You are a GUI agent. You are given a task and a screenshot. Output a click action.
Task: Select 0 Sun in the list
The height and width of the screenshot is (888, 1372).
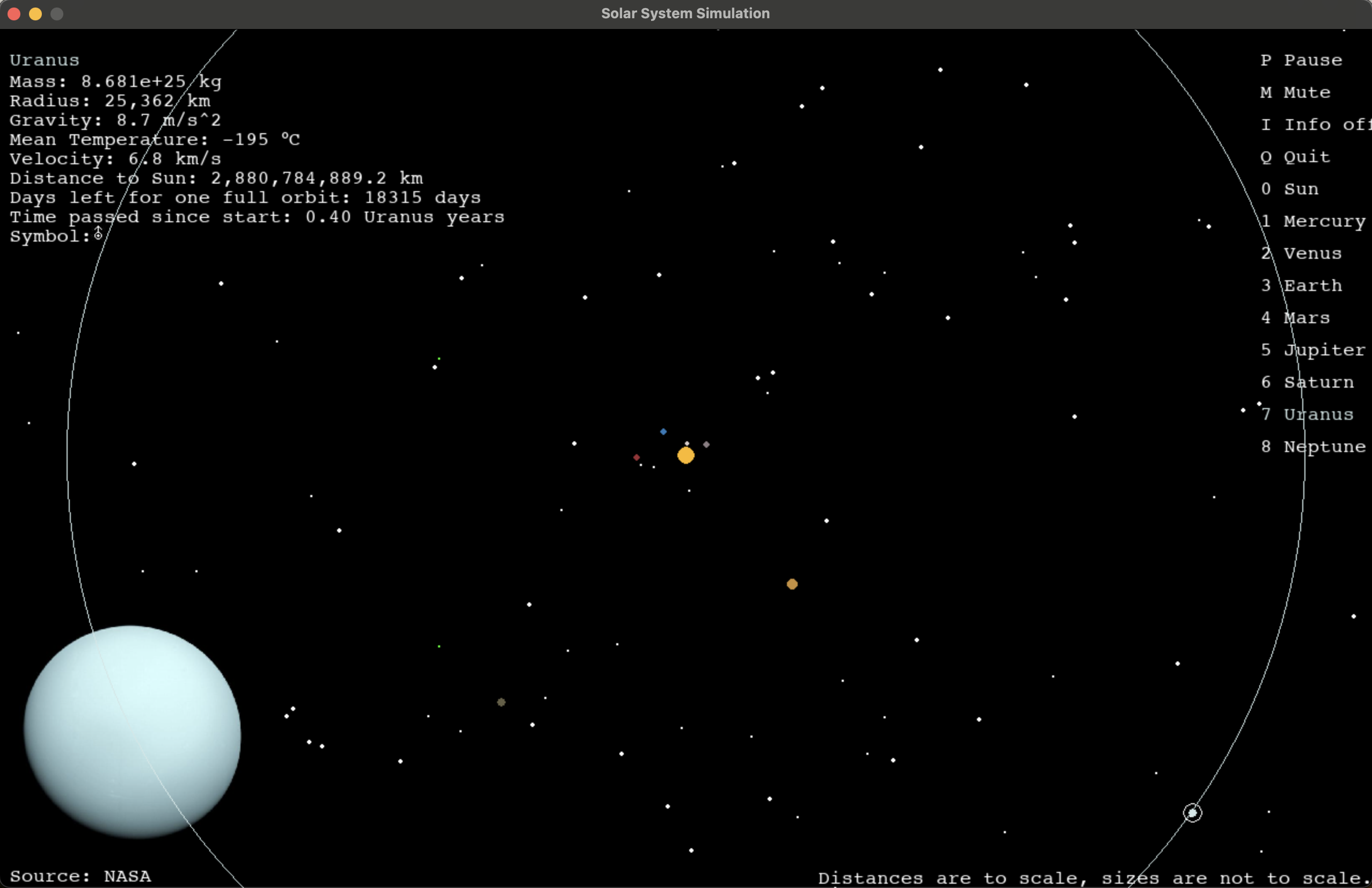pos(1289,189)
